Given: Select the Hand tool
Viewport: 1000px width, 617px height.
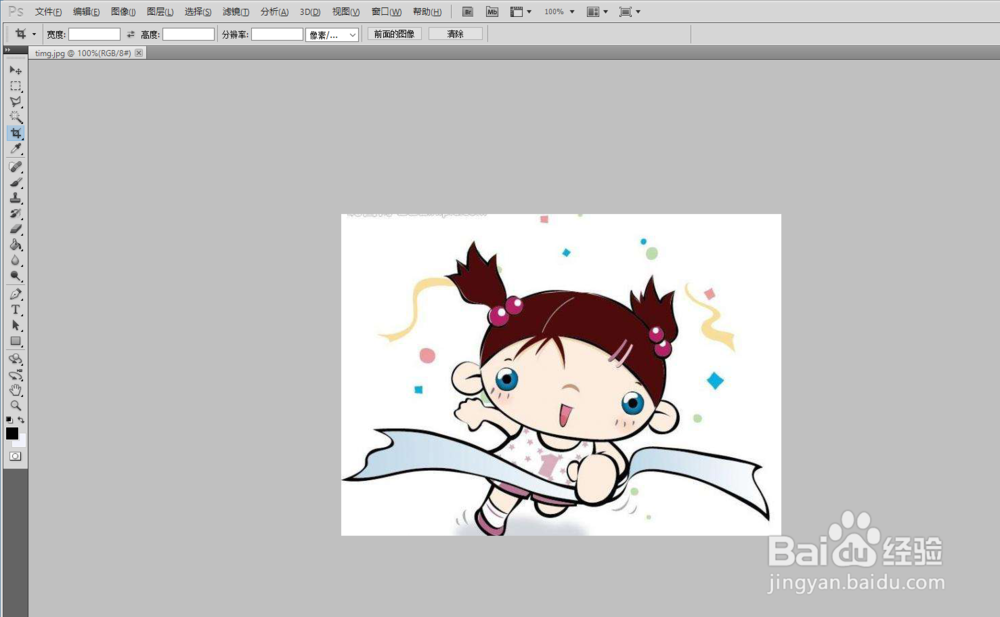Looking at the screenshot, I should 15,390.
